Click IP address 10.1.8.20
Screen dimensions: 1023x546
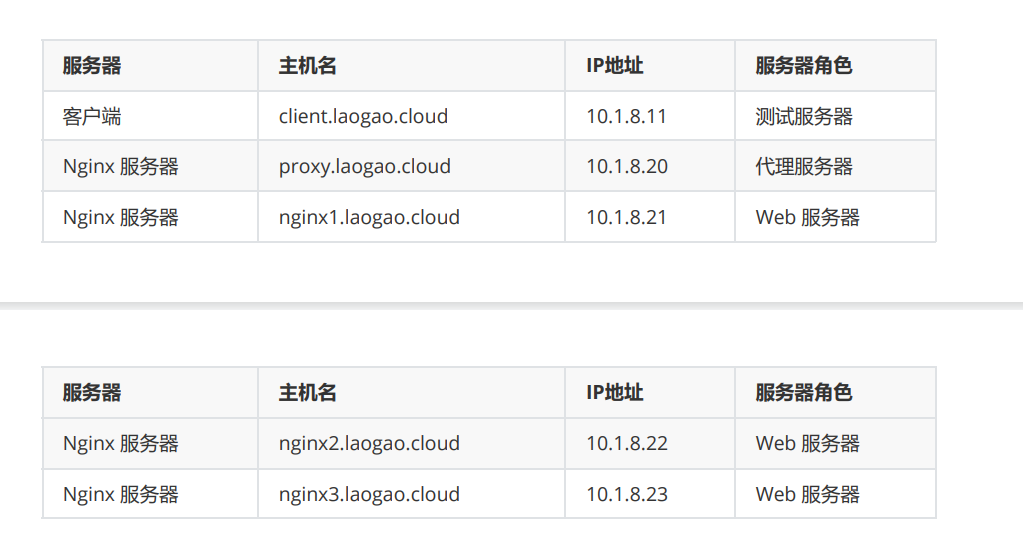pos(627,166)
